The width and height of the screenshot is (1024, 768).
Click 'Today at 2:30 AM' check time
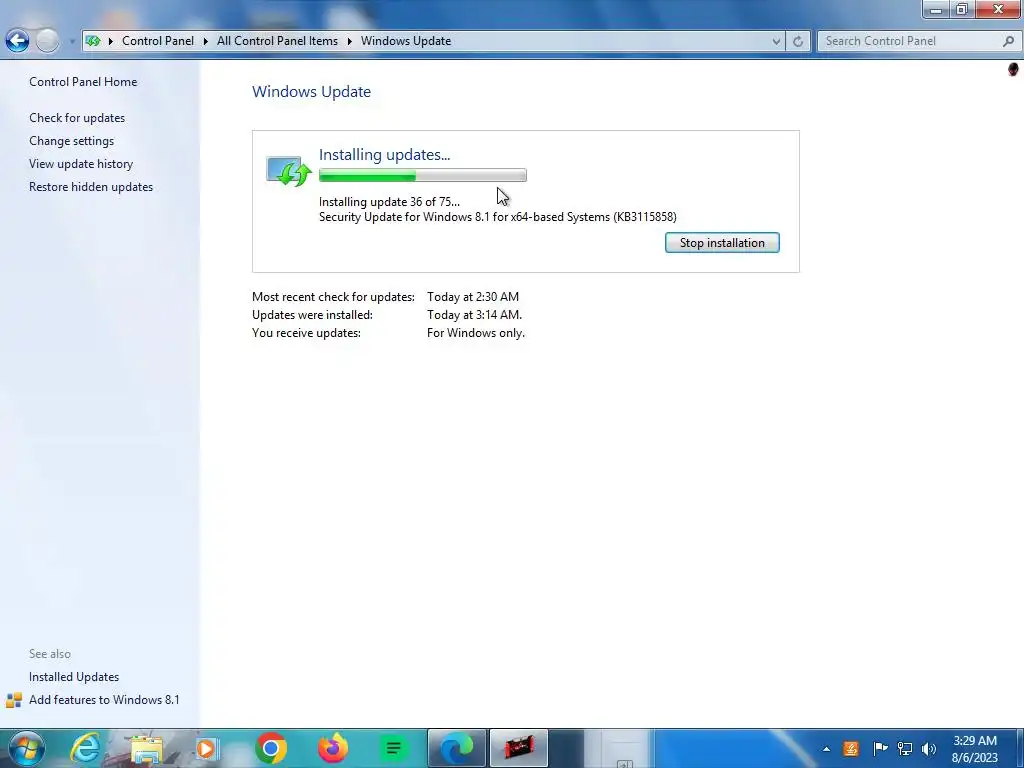click(473, 296)
